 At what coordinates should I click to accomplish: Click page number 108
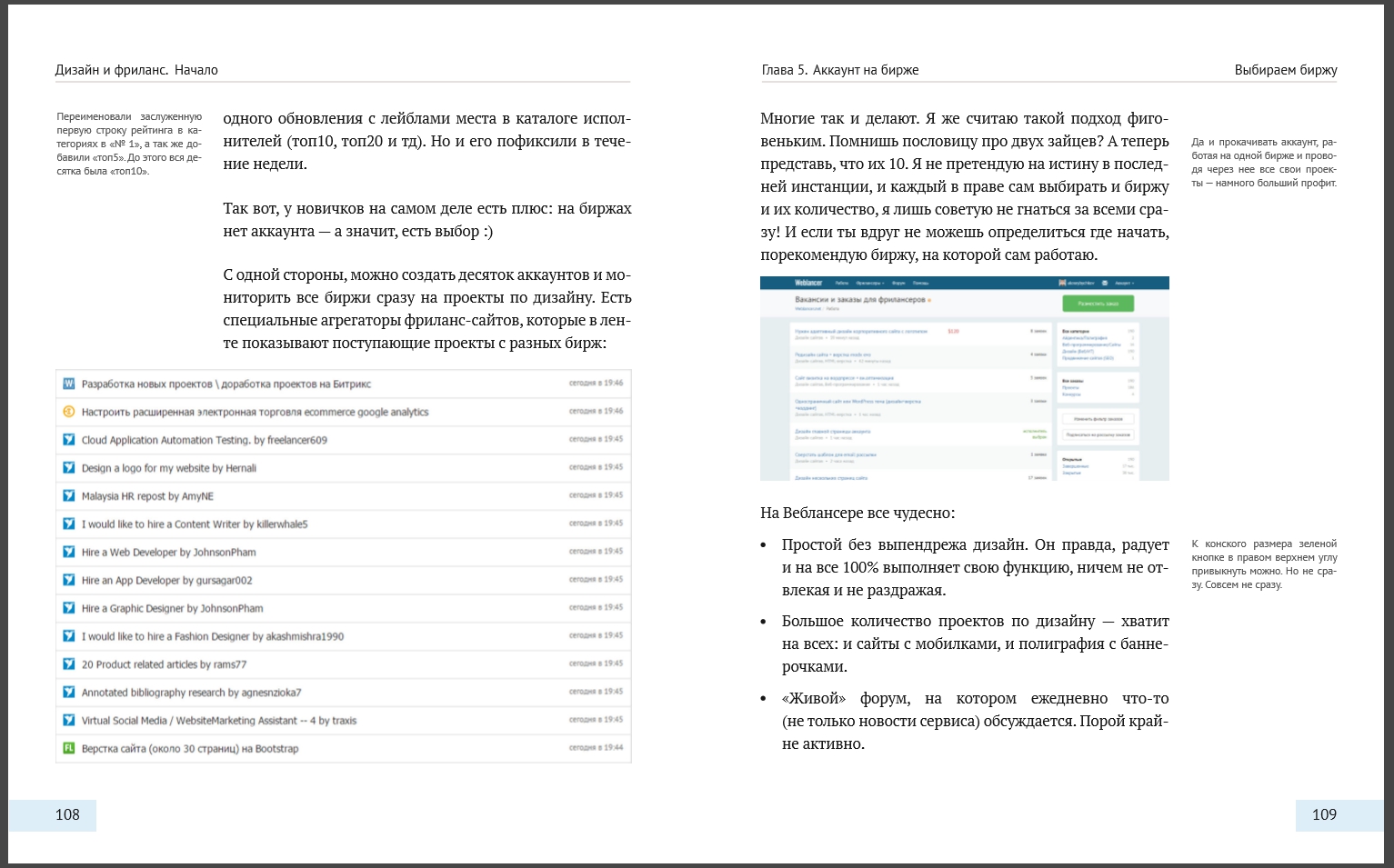coord(67,814)
